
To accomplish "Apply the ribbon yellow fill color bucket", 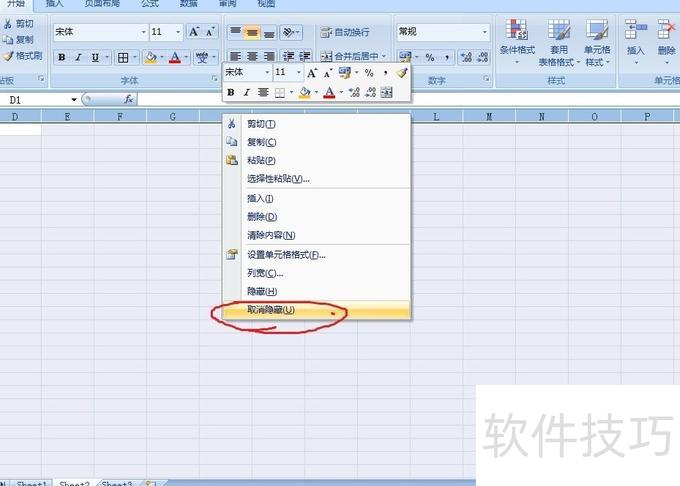I will coord(150,57).
